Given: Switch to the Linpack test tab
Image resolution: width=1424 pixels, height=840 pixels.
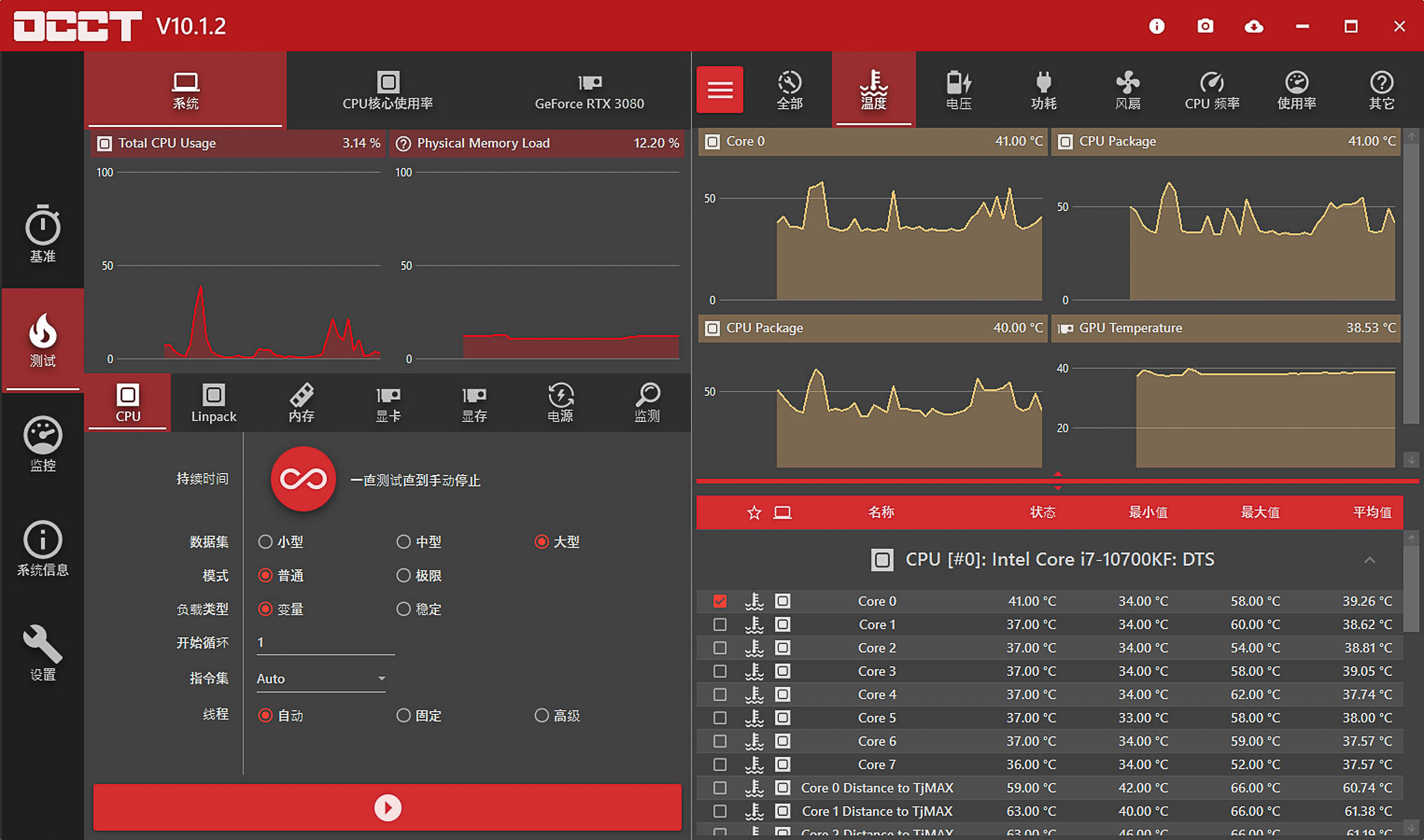Looking at the screenshot, I should [x=214, y=402].
